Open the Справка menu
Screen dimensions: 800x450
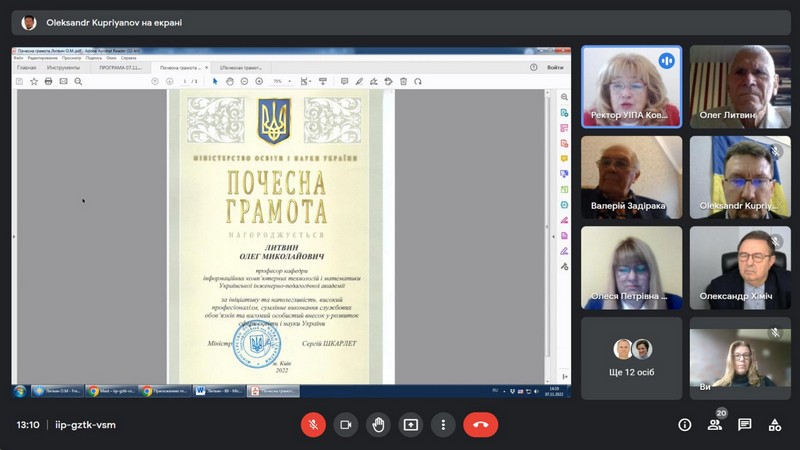[x=129, y=58]
